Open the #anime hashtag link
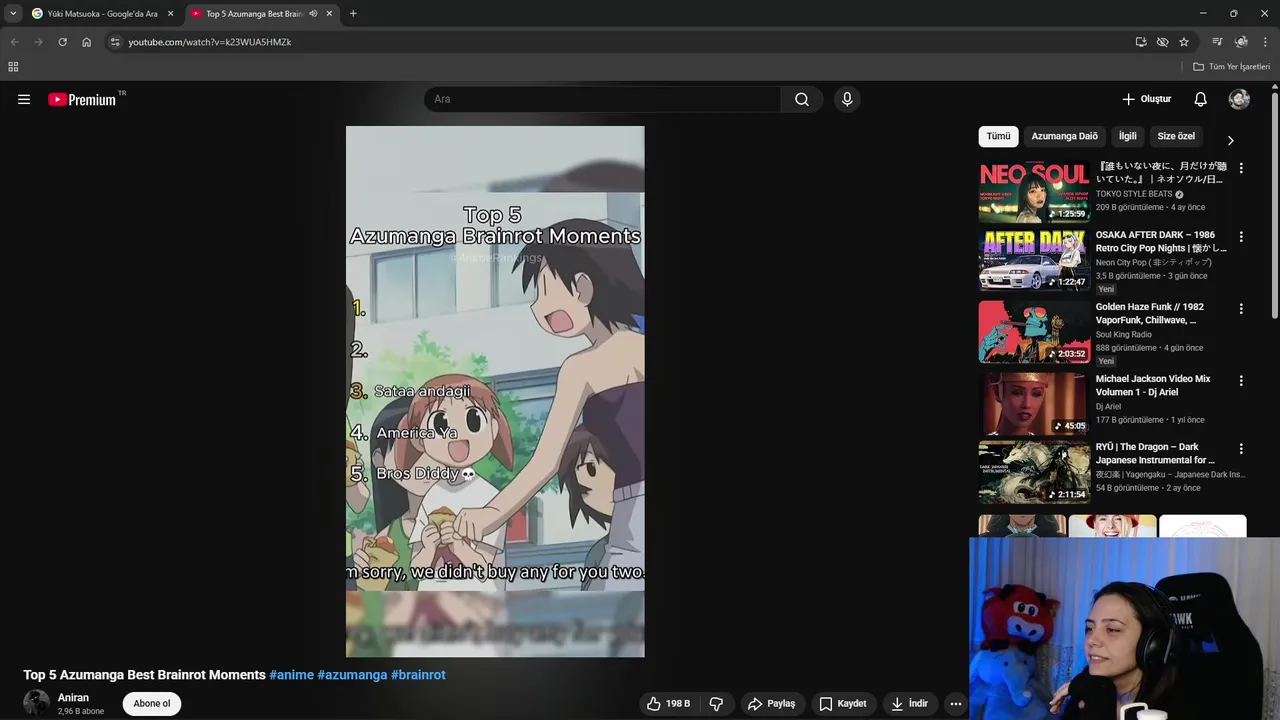 (x=291, y=675)
